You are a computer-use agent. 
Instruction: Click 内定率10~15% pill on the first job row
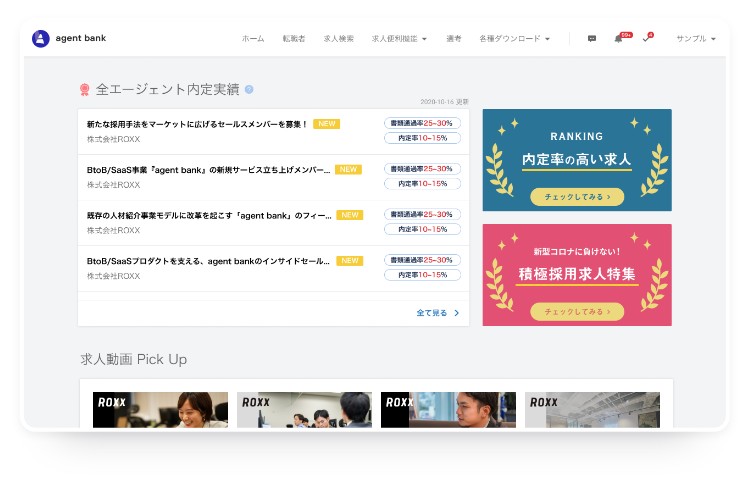[x=422, y=138]
